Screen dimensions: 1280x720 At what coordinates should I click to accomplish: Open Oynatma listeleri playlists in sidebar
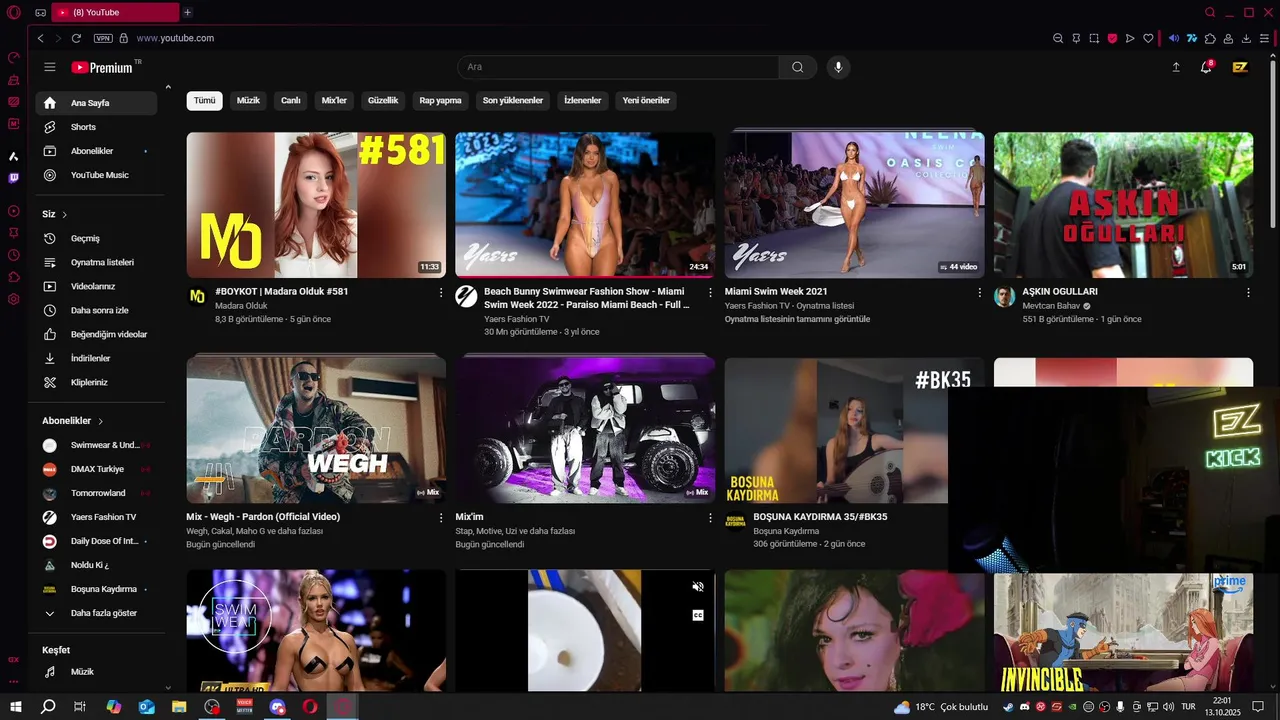[96, 263]
